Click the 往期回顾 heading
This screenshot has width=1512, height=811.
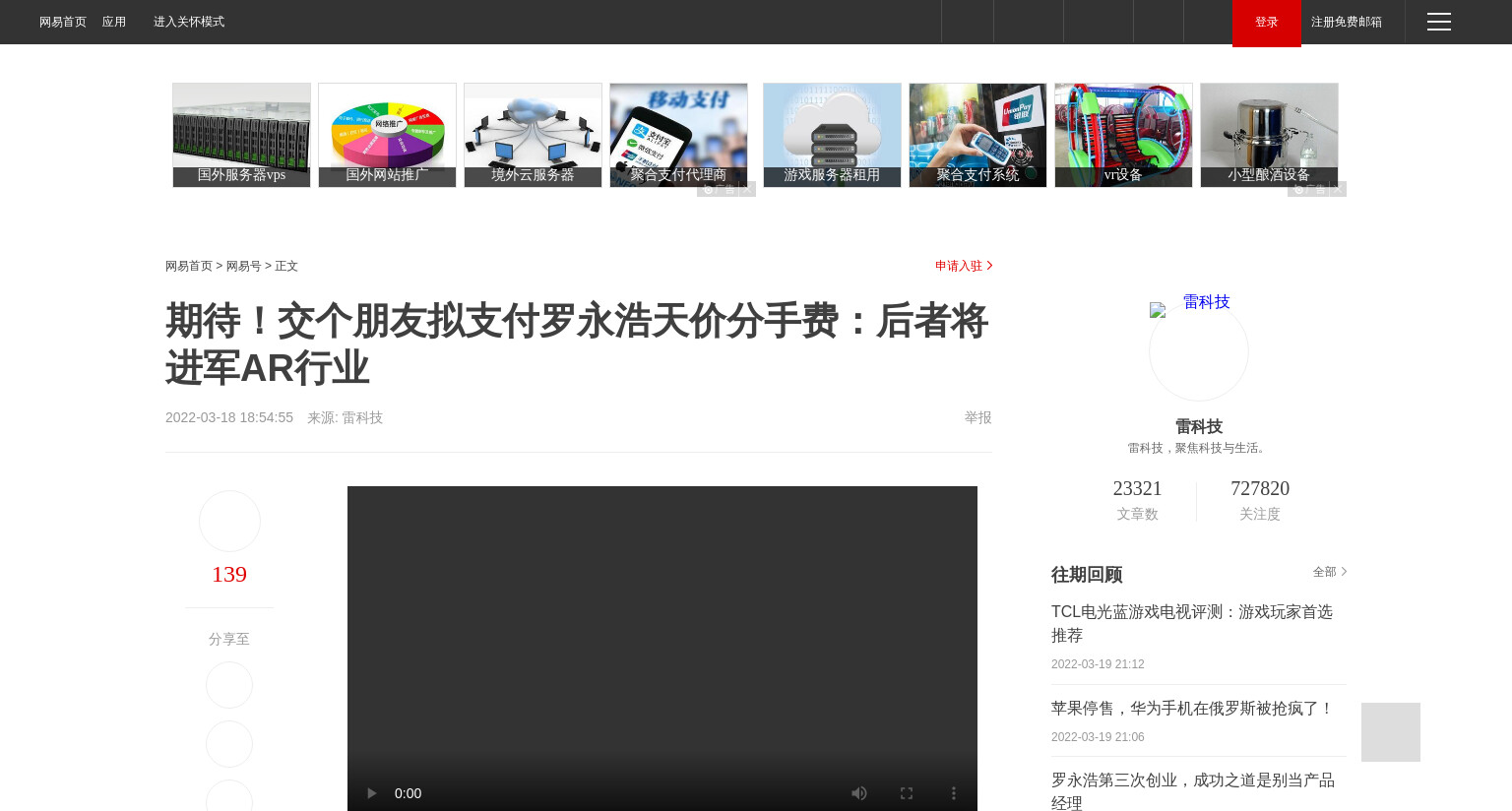(1087, 575)
